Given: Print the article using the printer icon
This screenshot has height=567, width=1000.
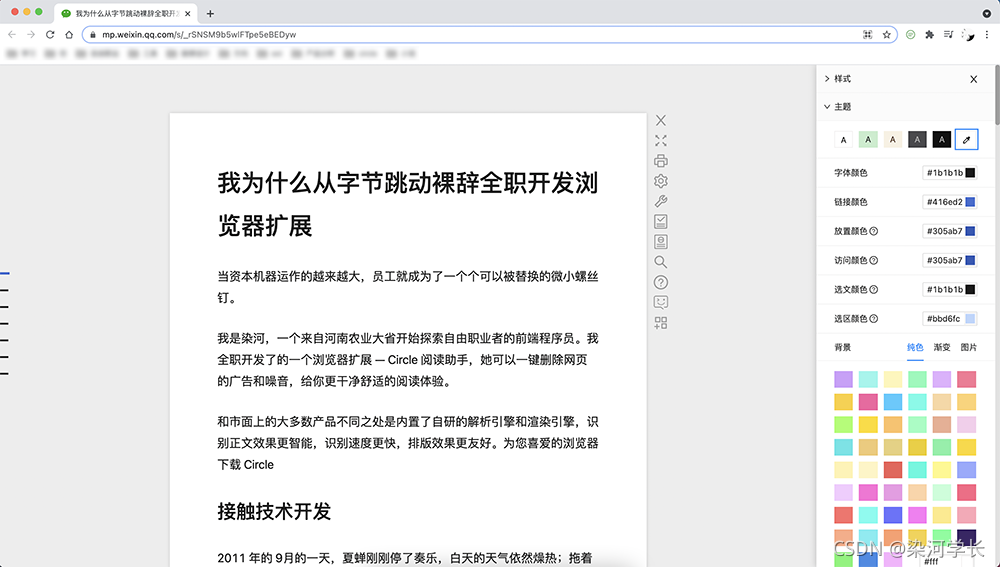Looking at the screenshot, I should (x=661, y=161).
